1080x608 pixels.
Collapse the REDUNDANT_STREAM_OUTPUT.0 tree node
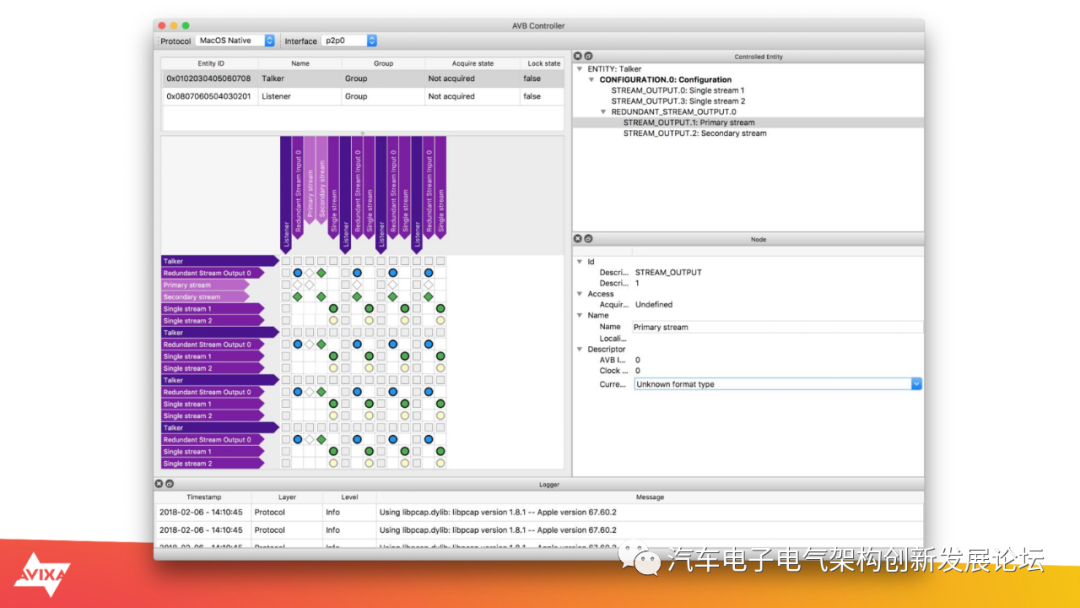603,112
